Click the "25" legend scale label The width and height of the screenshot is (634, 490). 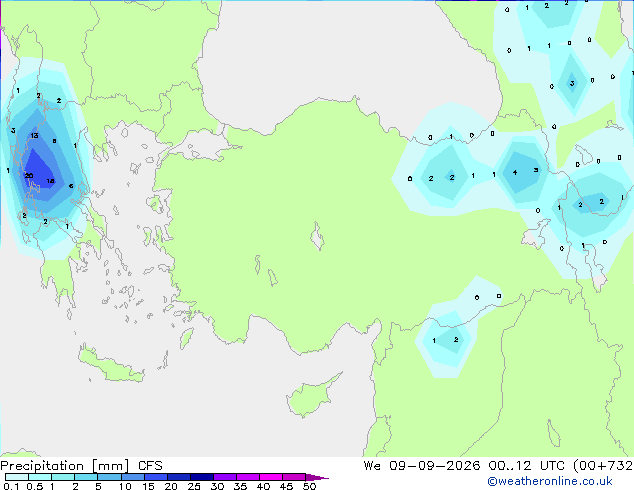coord(194,486)
